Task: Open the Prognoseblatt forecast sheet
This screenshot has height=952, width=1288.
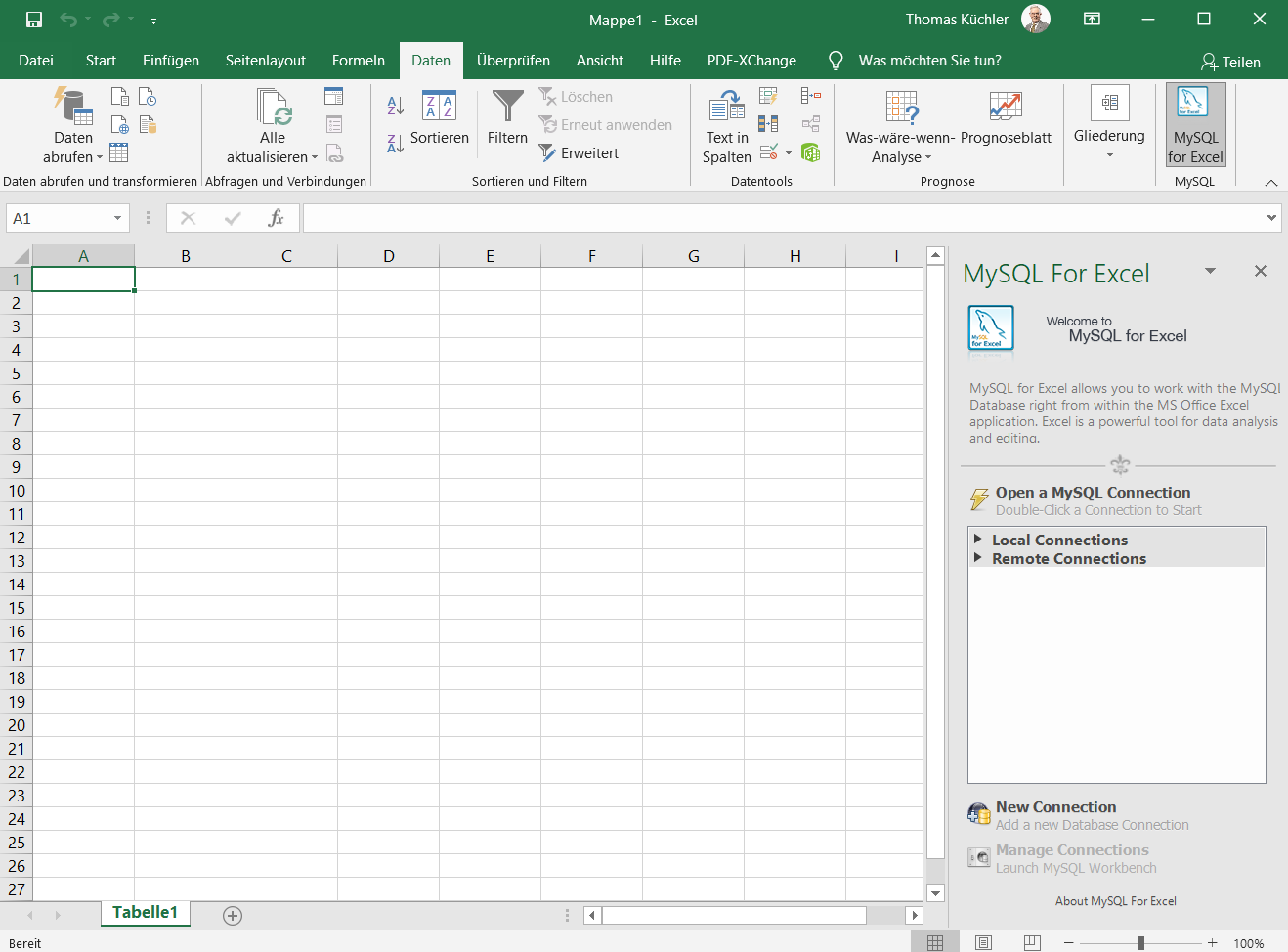Action: [1006, 118]
